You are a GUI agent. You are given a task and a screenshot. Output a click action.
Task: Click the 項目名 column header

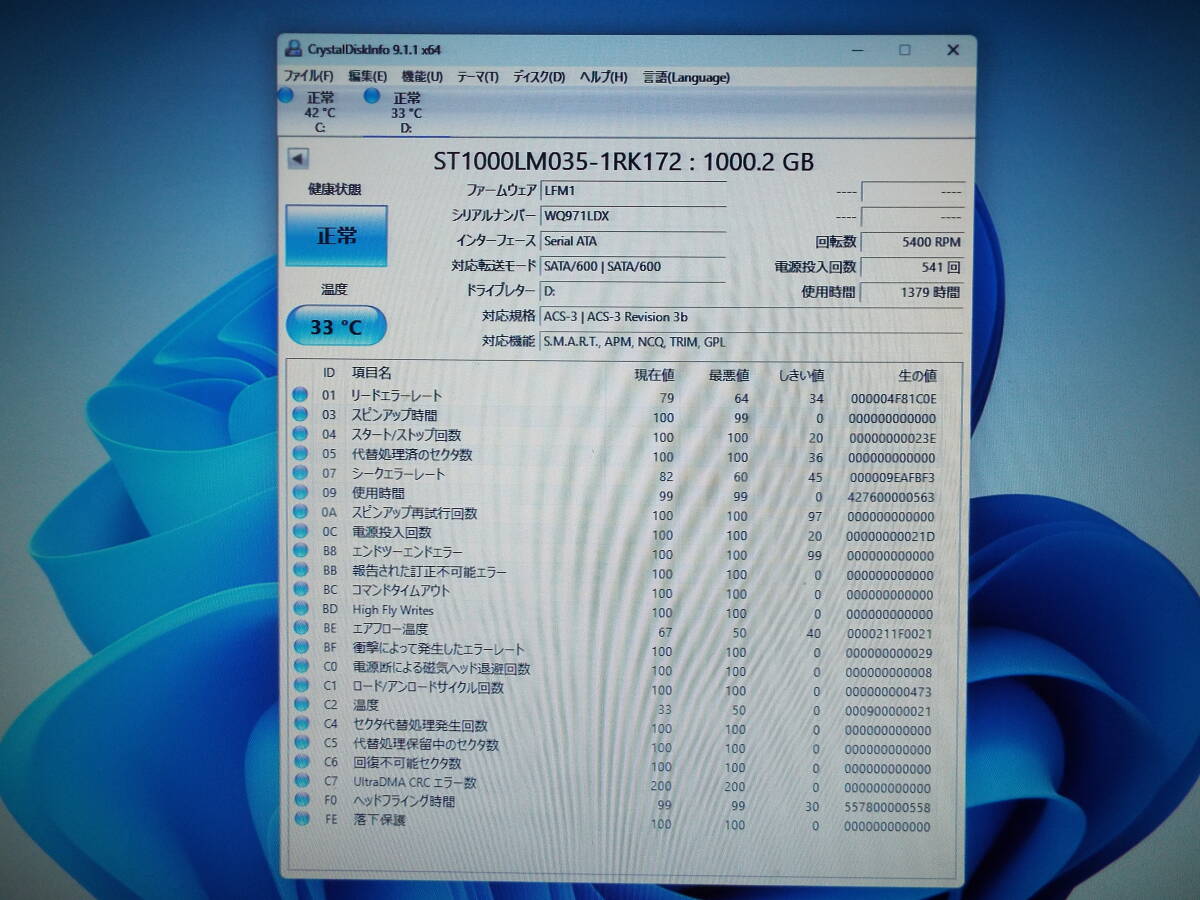371,373
